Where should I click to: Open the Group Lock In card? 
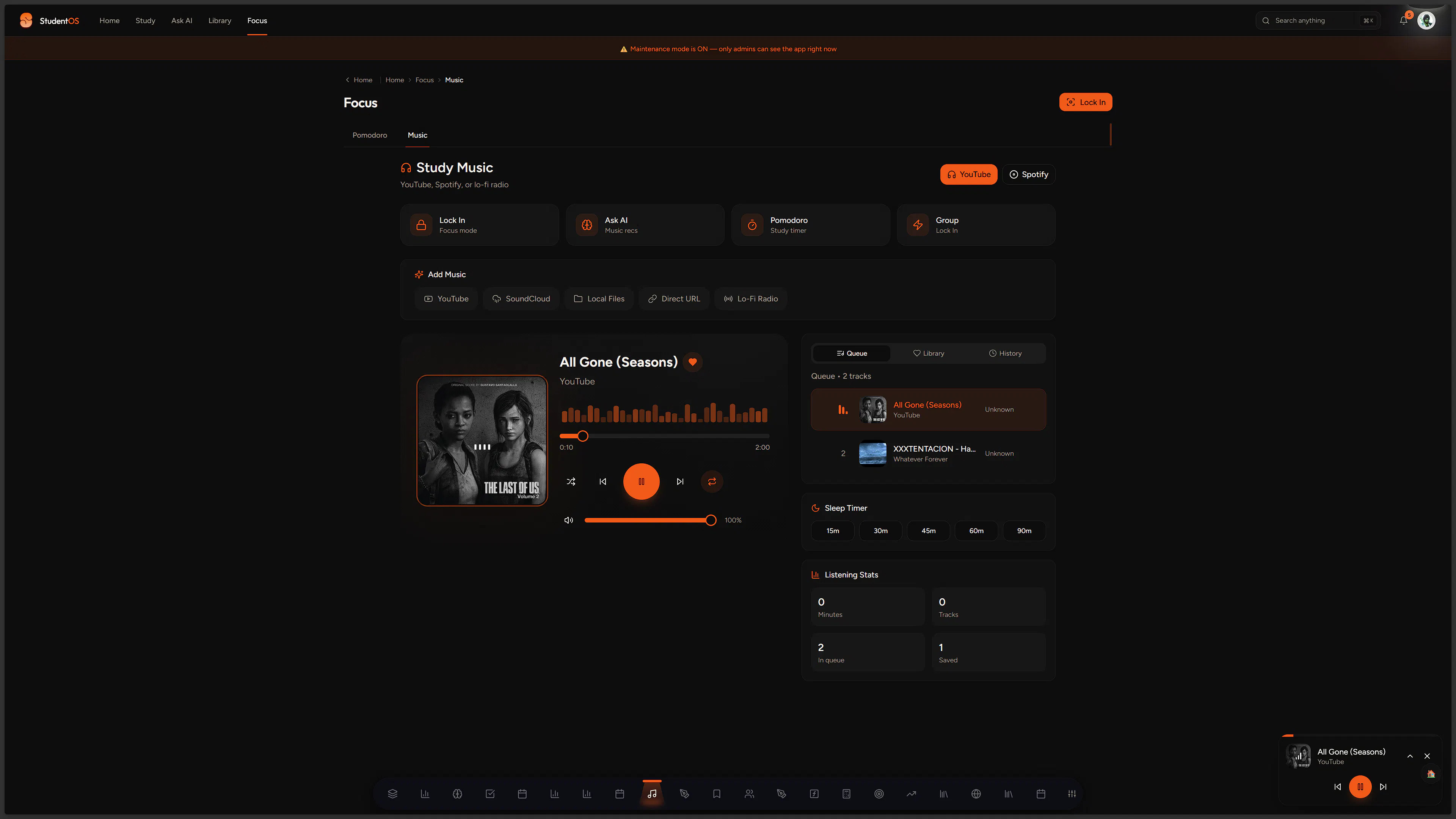point(976,225)
